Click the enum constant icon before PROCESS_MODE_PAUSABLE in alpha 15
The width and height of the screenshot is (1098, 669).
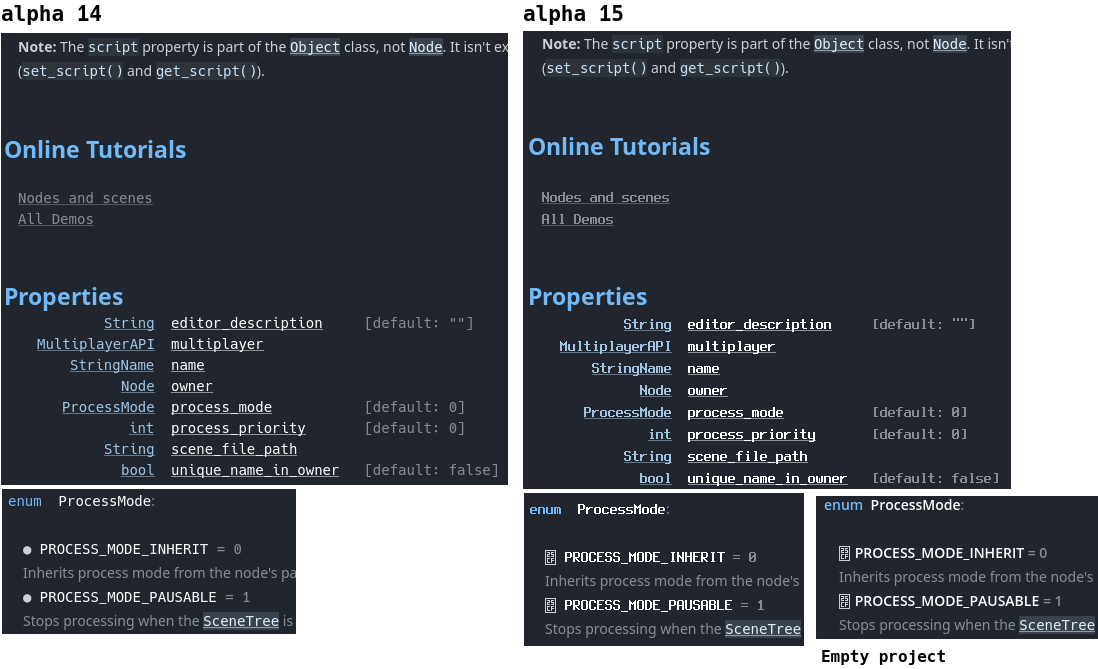coord(550,605)
